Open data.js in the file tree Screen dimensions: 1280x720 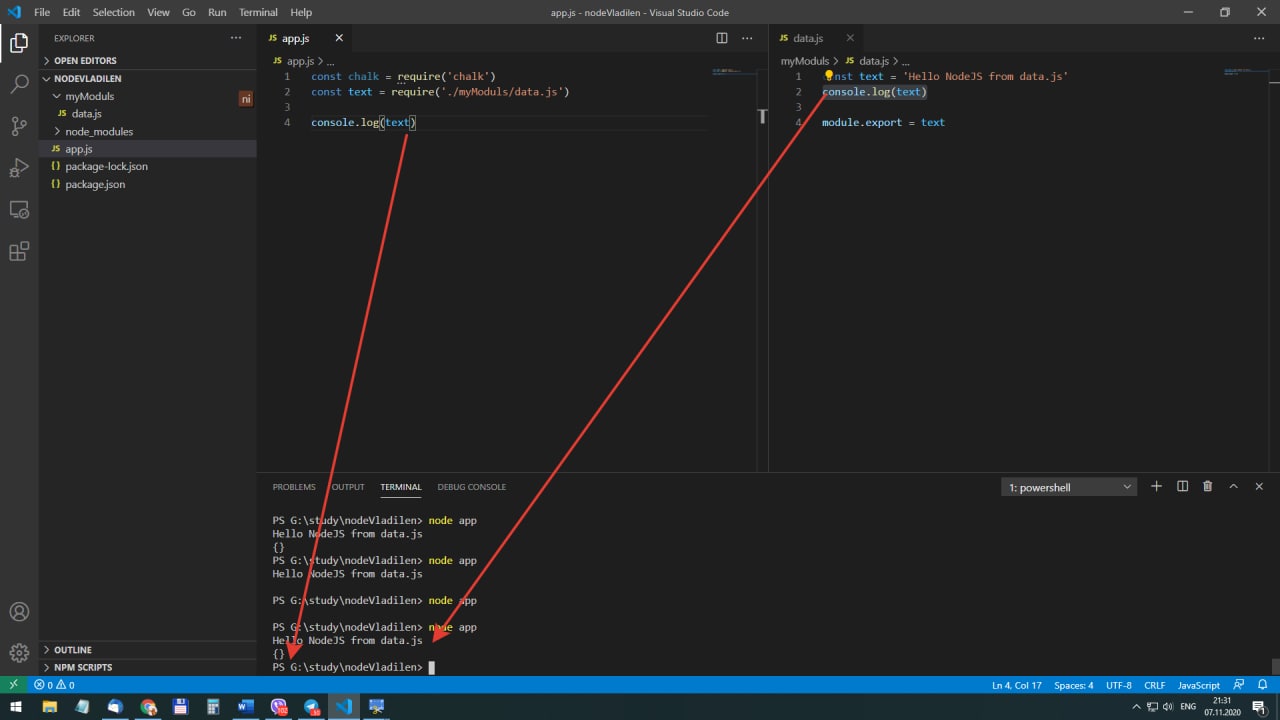(x=148, y=114)
